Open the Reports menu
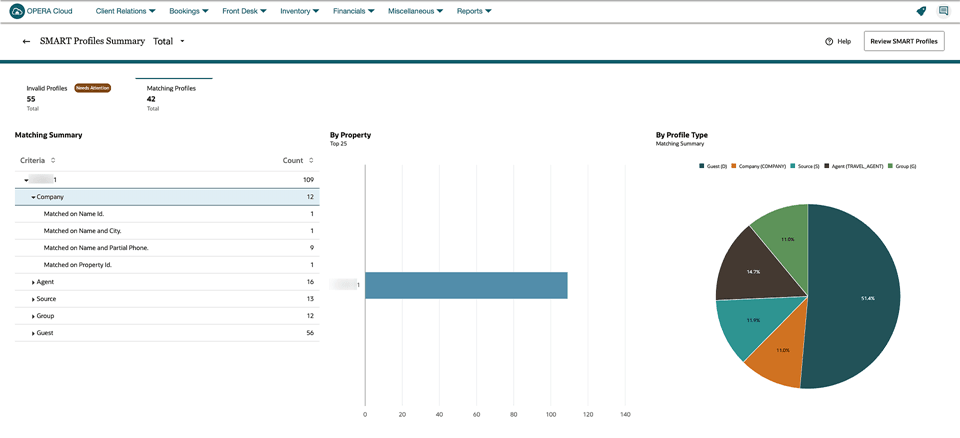The image size is (960, 438). coord(474,11)
